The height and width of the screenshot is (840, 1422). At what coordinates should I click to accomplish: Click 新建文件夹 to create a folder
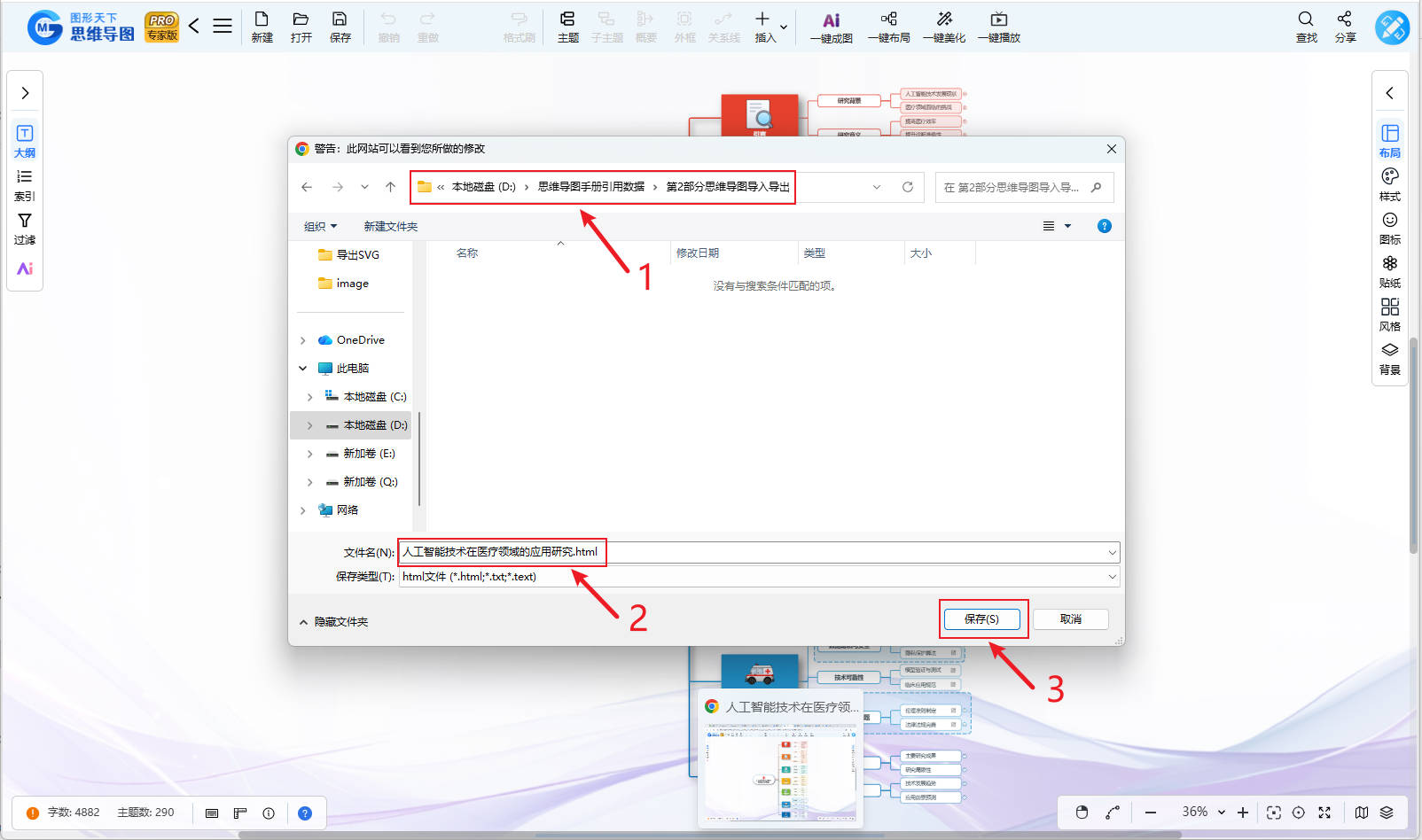390,226
